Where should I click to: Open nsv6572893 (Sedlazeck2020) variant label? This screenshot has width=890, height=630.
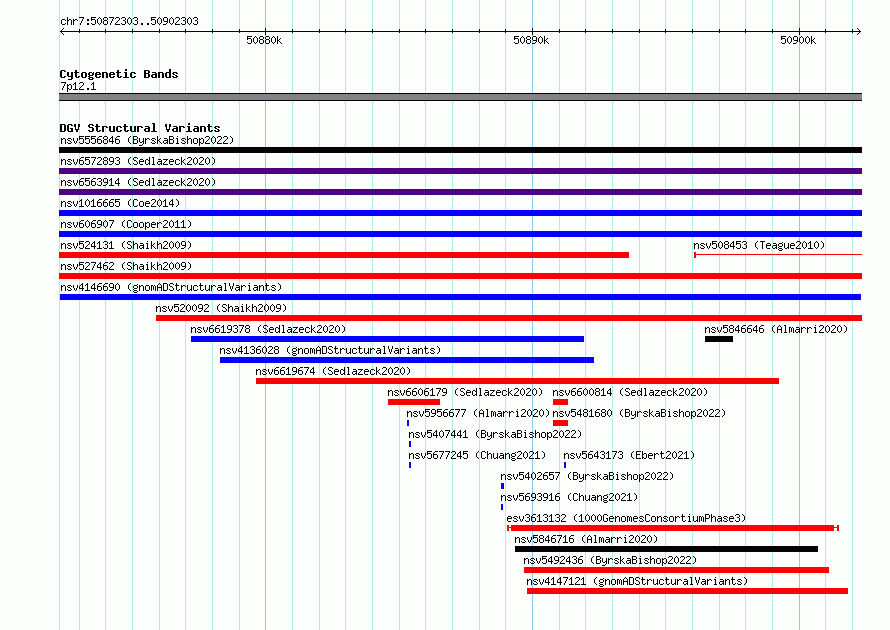point(138,161)
